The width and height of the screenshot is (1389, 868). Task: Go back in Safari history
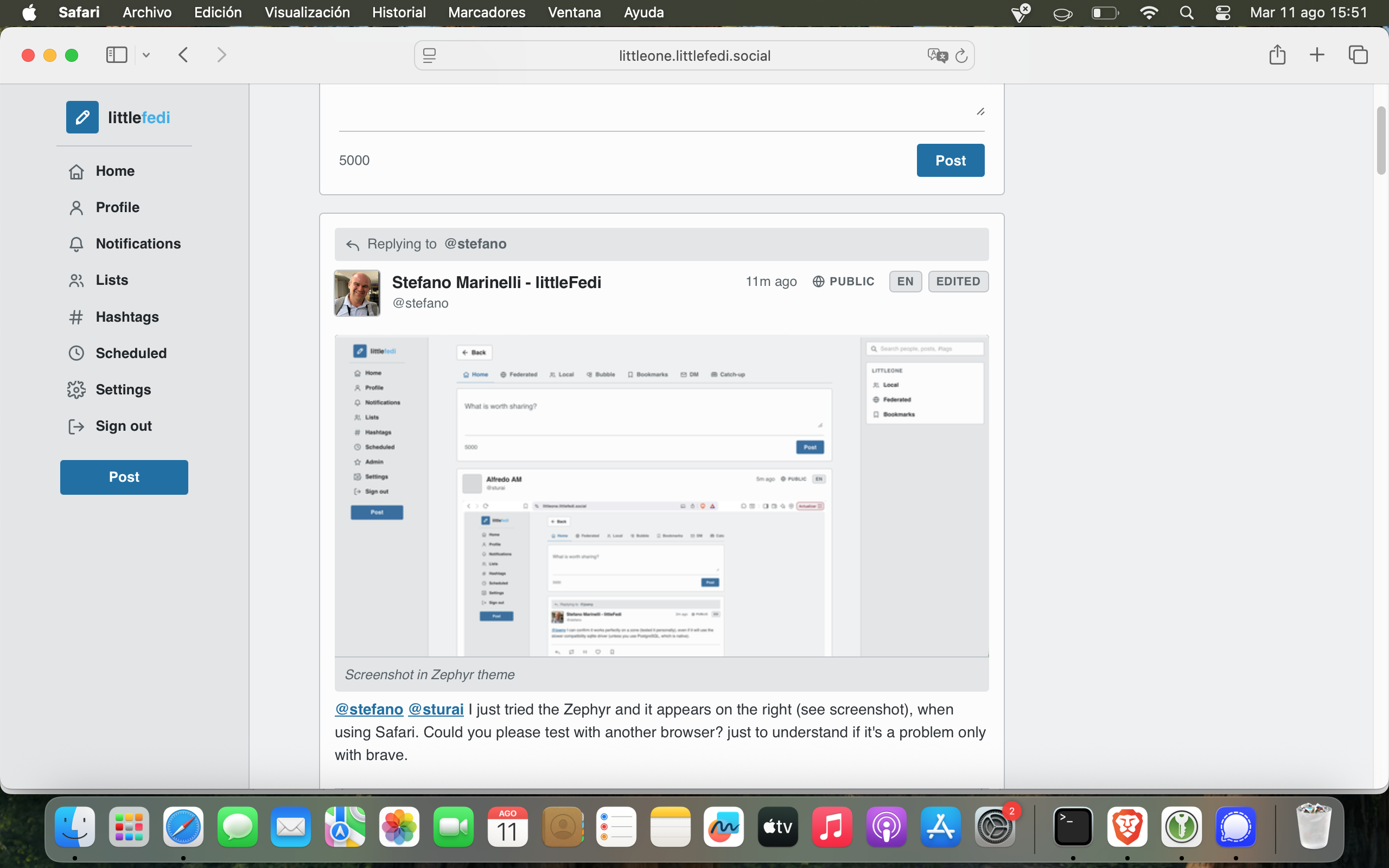(183, 55)
